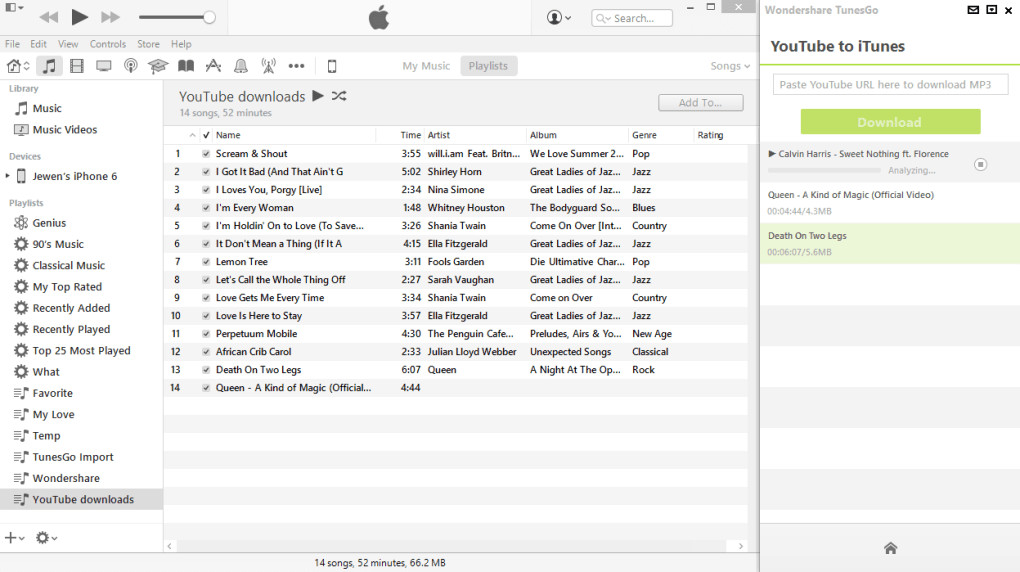The height and width of the screenshot is (572, 1020).
Task: Open the Songs view dropdown
Action: [730, 66]
